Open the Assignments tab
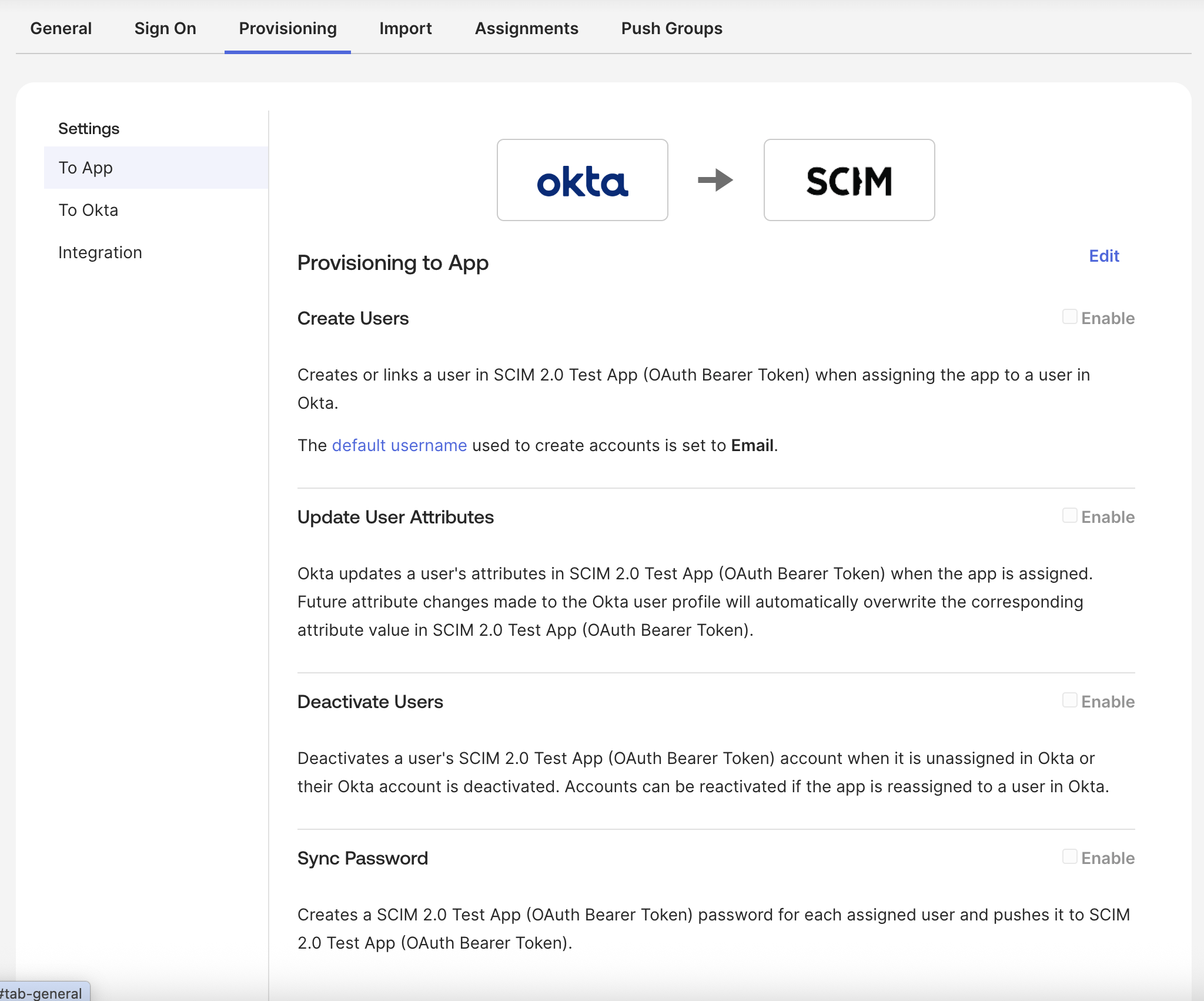 tap(527, 28)
